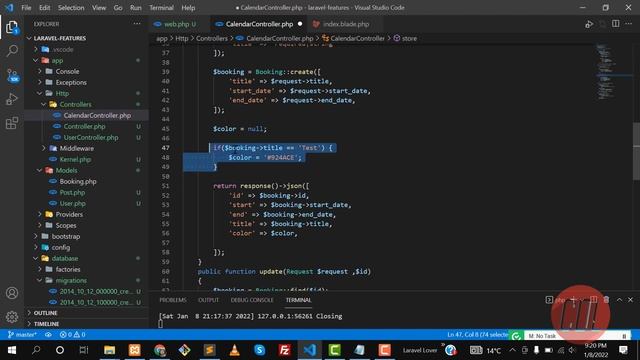Close the unsaved CalendarController.php tab
Screen dimensions: 640x360
tap(300, 24)
